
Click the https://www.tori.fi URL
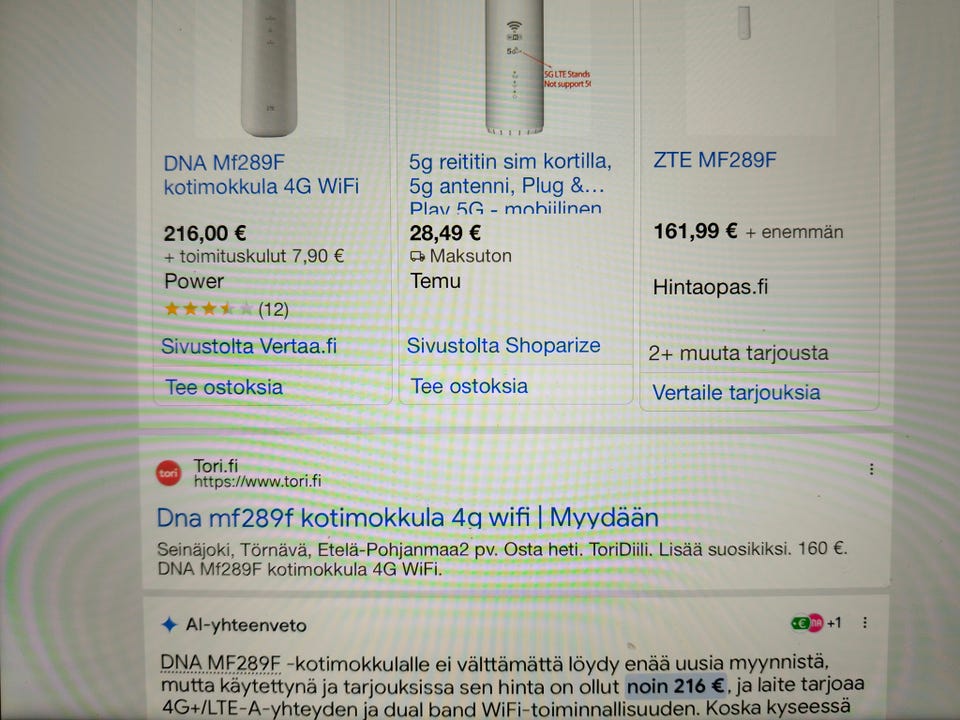(257, 481)
